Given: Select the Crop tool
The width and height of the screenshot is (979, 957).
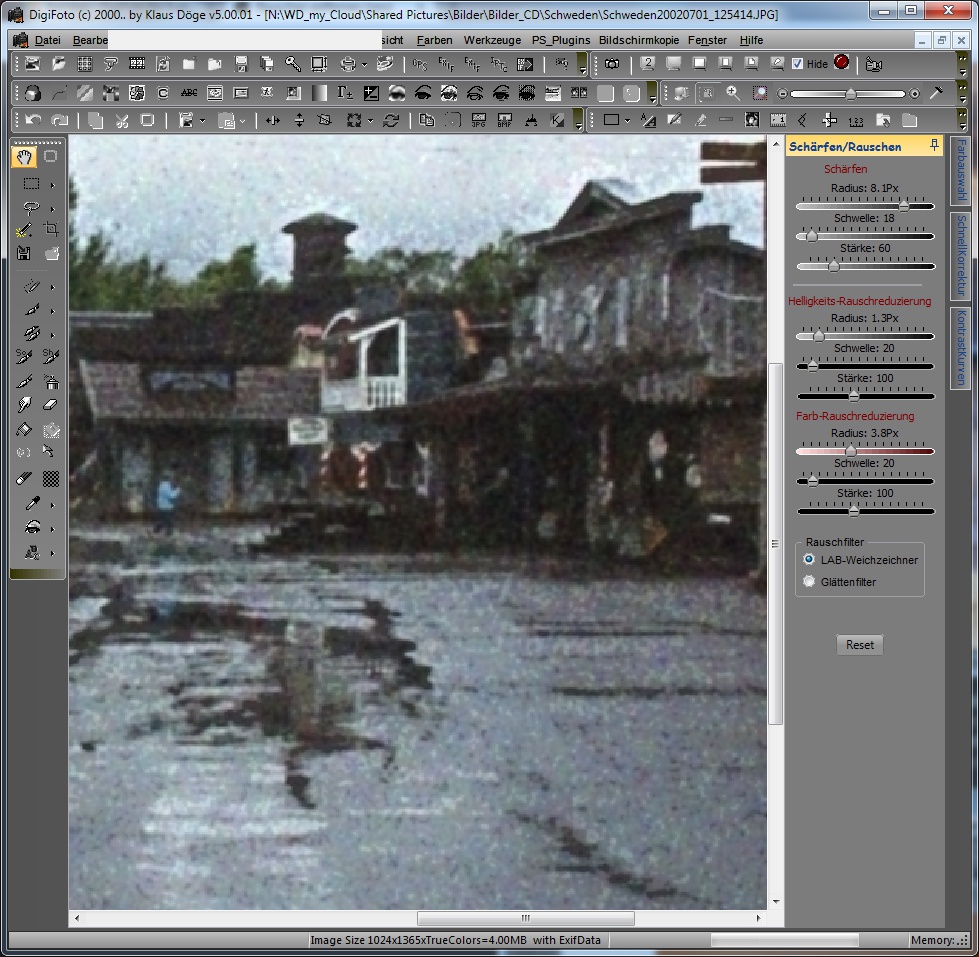Looking at the screenshot, I should tap(51, 229).
